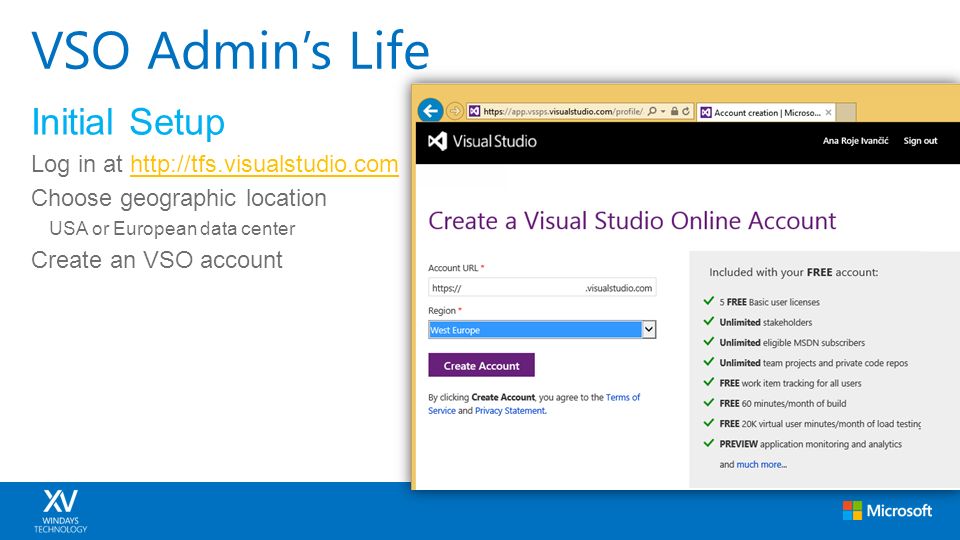The image size is (960, 540).
Task: Click the 'Region' field label
Action: (x=442, y=311)
